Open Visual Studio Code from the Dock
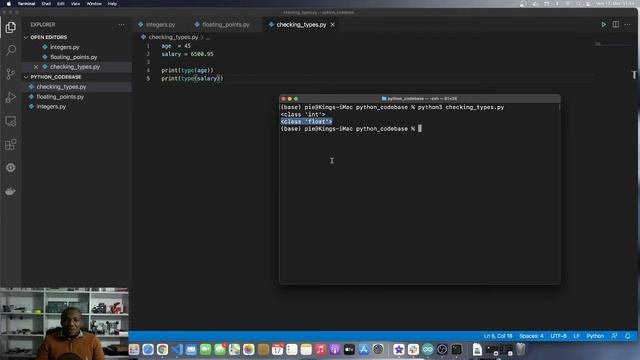This screenshot has width=640, height=360. pos(177,349)
